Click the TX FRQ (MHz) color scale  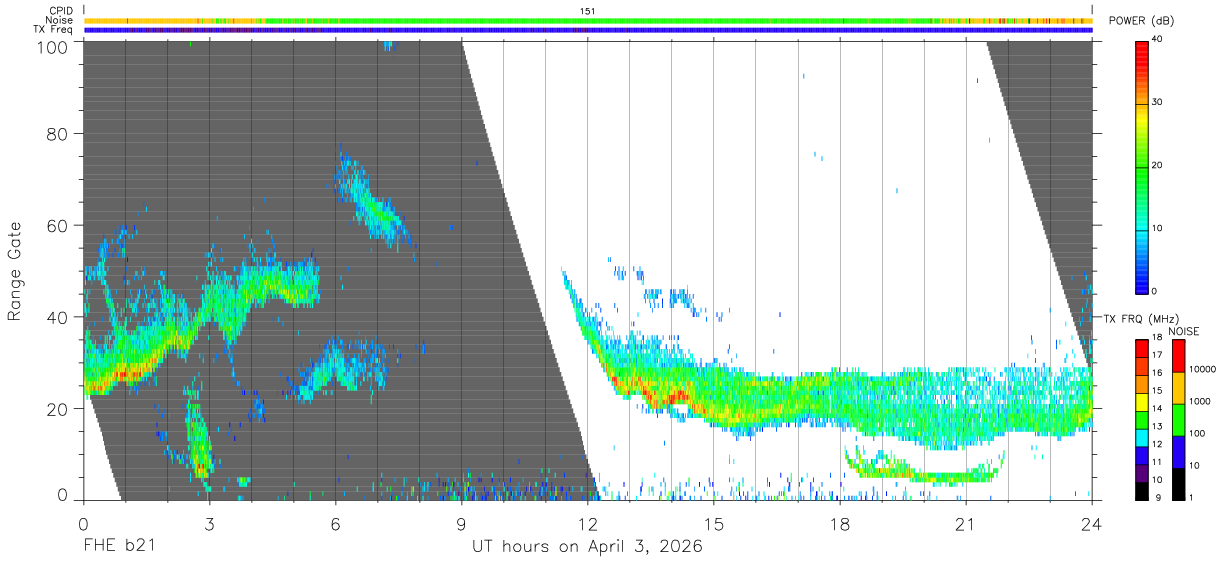pyautogui.click(x=1142, y=419)
